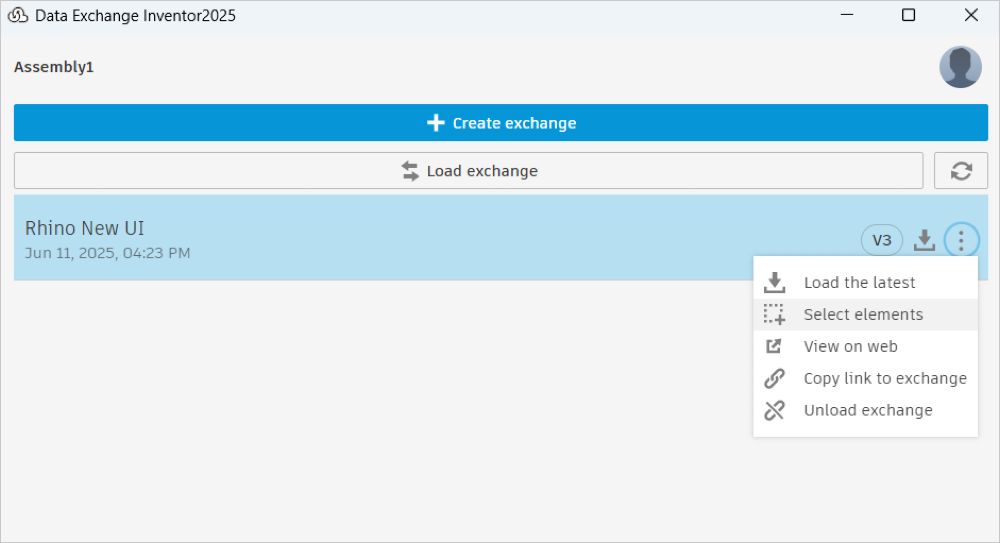This screenshot has width=1000, height=543.
Task: Click download icon on Rhino New UI row
Action: (x=924, y=240)
